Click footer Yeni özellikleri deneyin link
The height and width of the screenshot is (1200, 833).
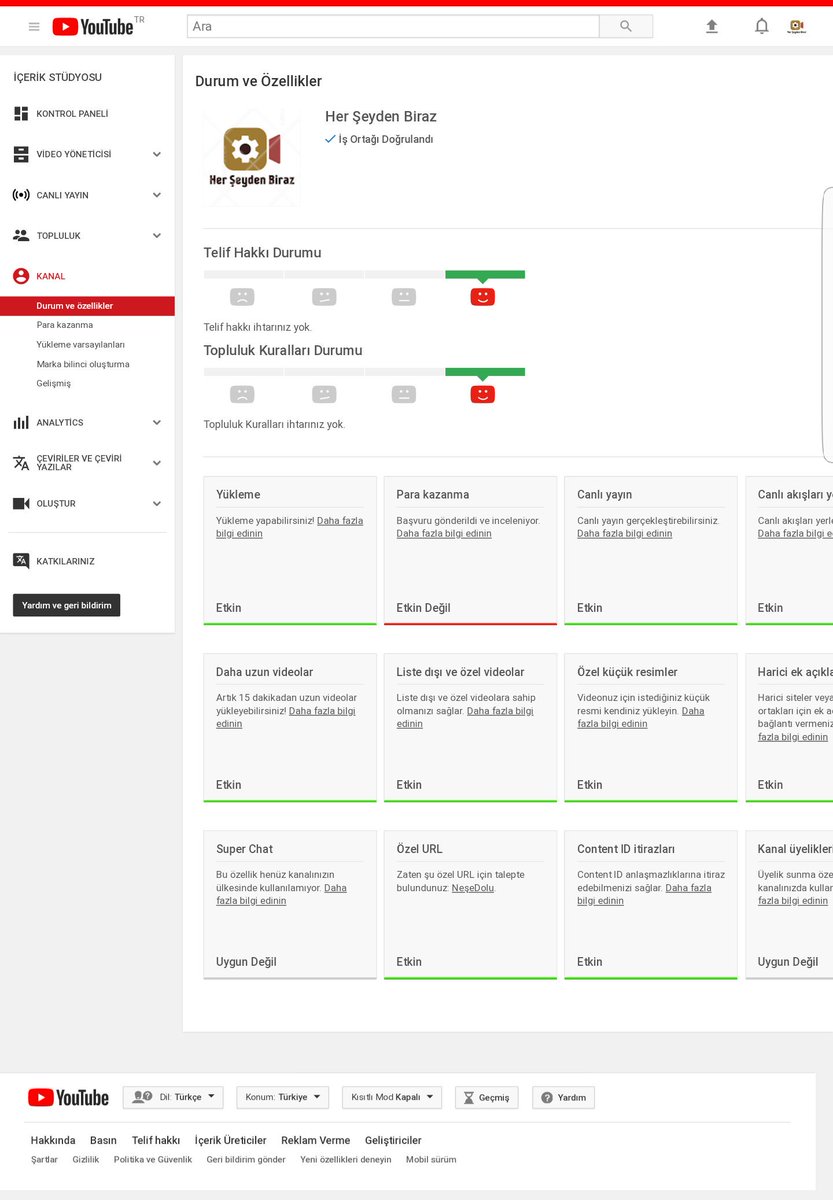pyautogui.click(x=346, y=1160)
